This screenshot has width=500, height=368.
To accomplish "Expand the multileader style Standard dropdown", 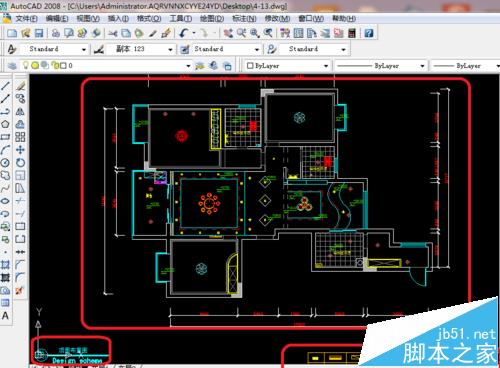I will (343, 49).
